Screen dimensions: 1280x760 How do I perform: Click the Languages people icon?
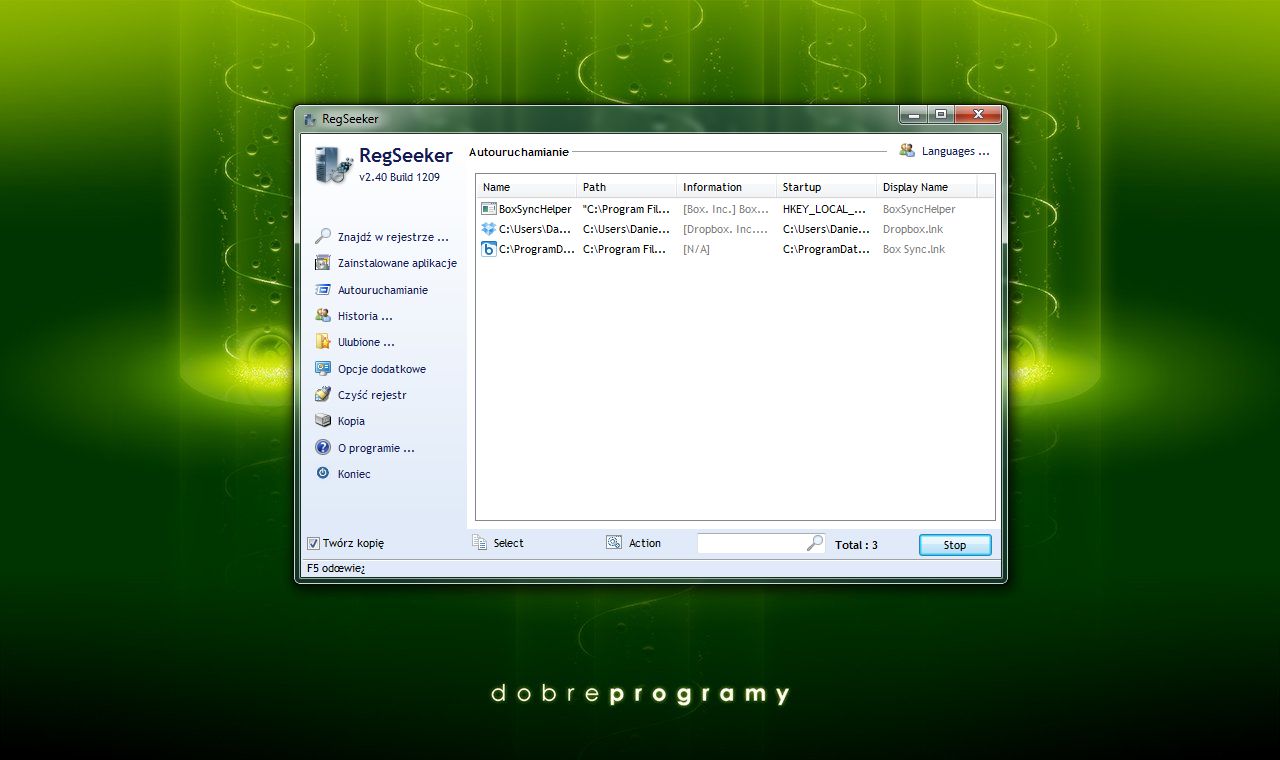[x=907, y=151]
